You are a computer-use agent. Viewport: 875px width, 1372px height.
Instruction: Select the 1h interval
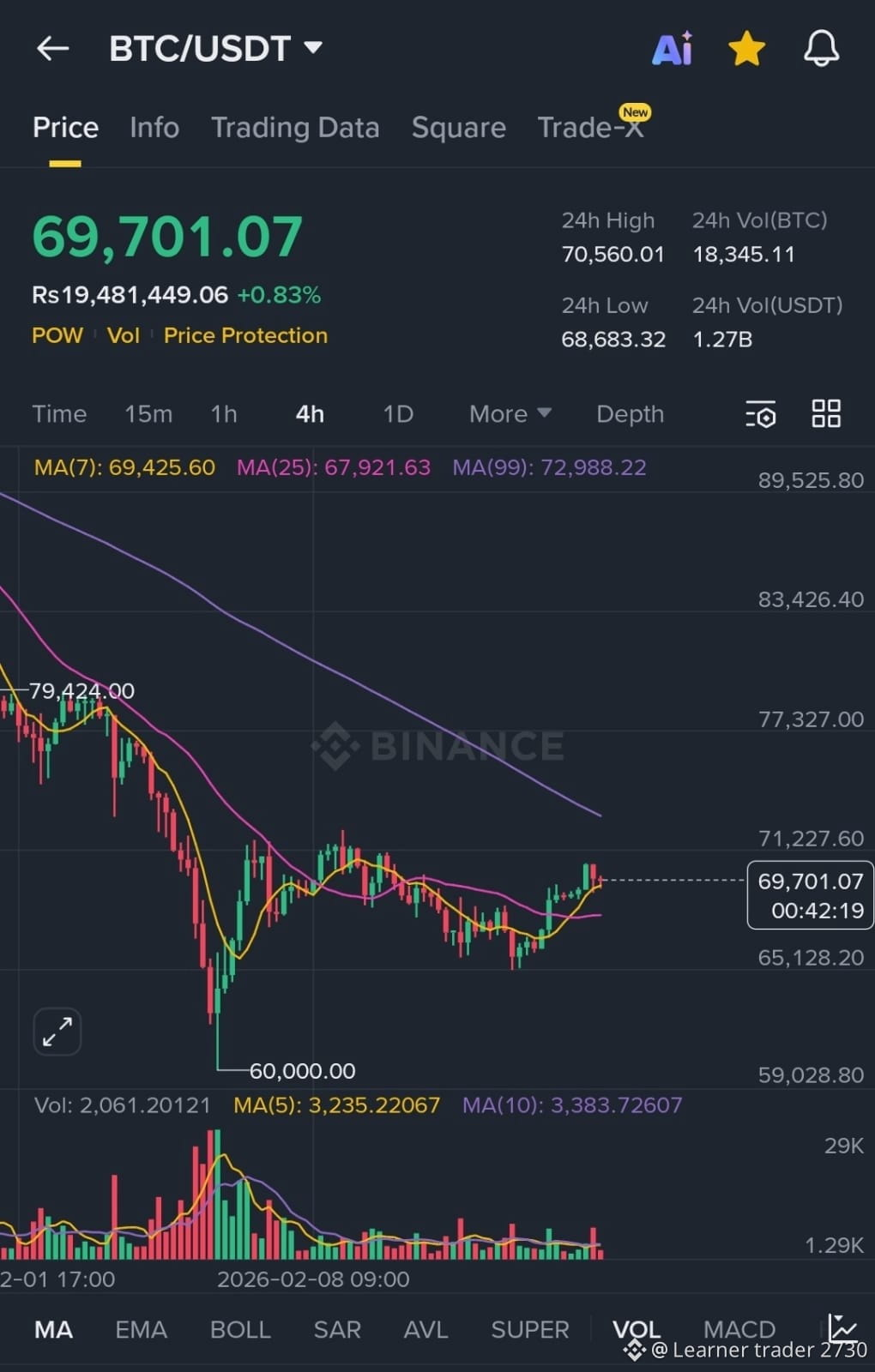(x=224, y=414)
